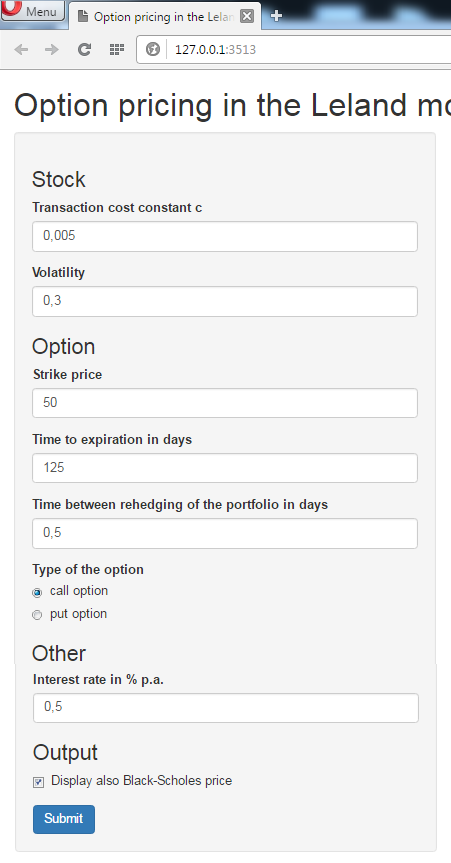
Task: Focus the address bar showing 127.0.0.1:3513
Action: point(308,50)
